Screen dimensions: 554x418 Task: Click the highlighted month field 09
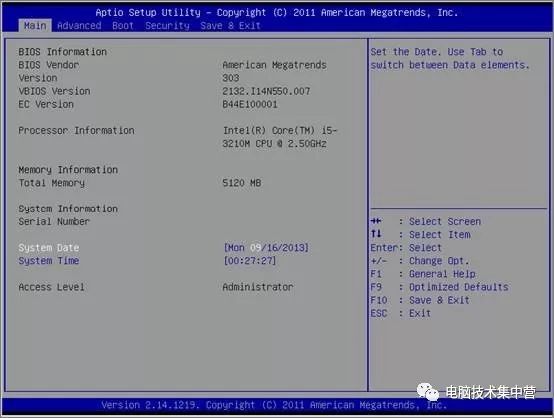point(255,248)
